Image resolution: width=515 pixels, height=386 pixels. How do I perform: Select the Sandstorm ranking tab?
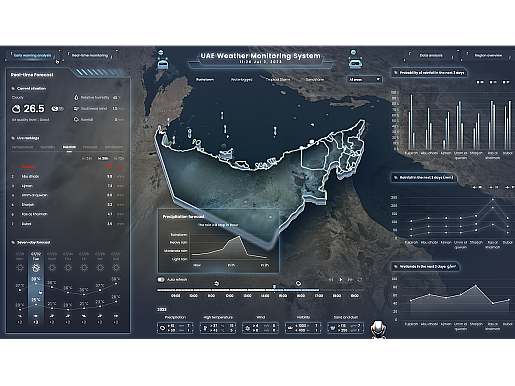pyautogui.click(x=114, y=147)
